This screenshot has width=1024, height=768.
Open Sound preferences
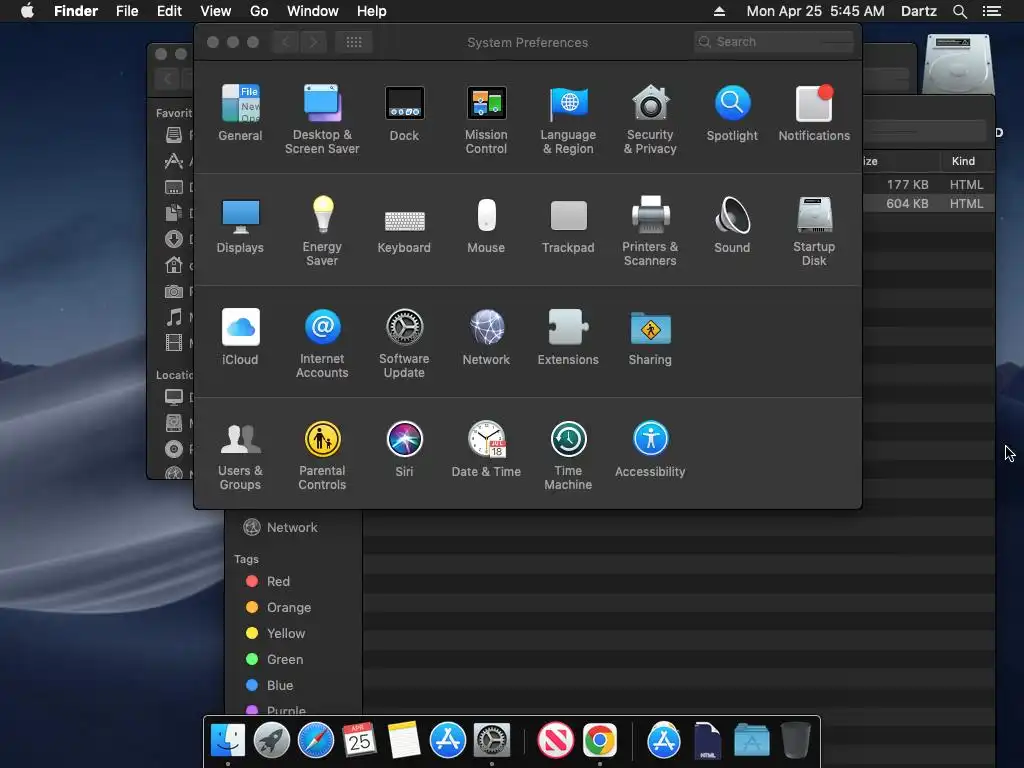(x=732, y=225)
